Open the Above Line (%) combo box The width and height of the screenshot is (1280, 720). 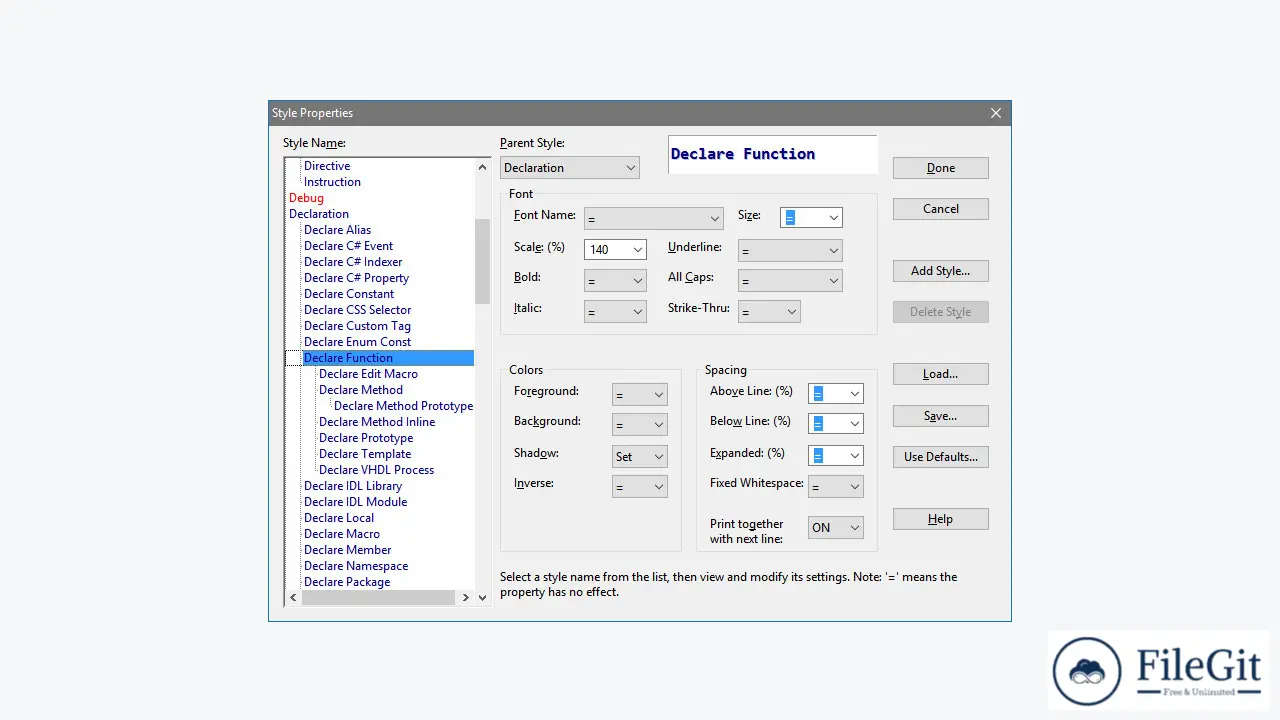pos(835,394)
